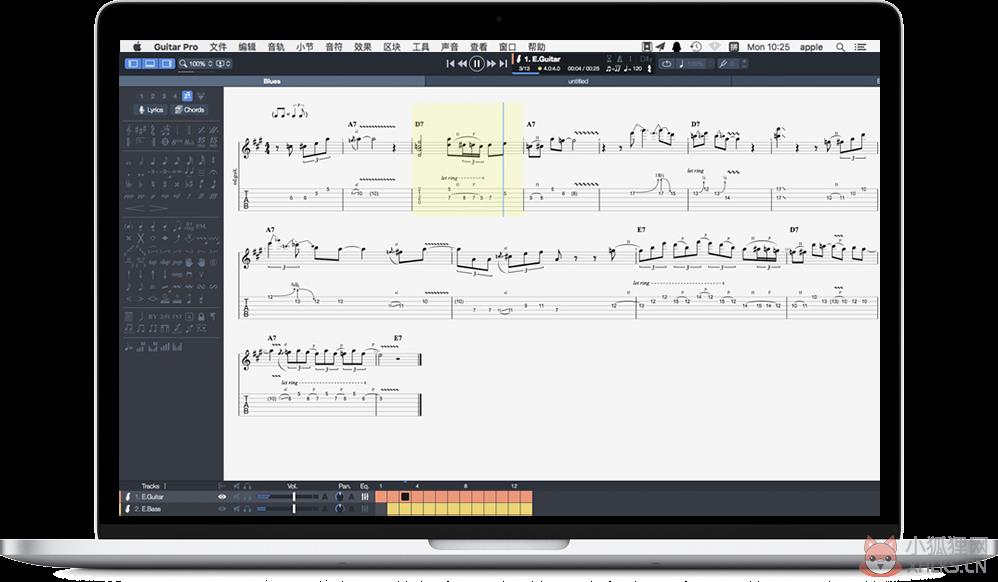Open Spotlight search in the menu bar
This screenshot has width=998, height=582.
840,46
